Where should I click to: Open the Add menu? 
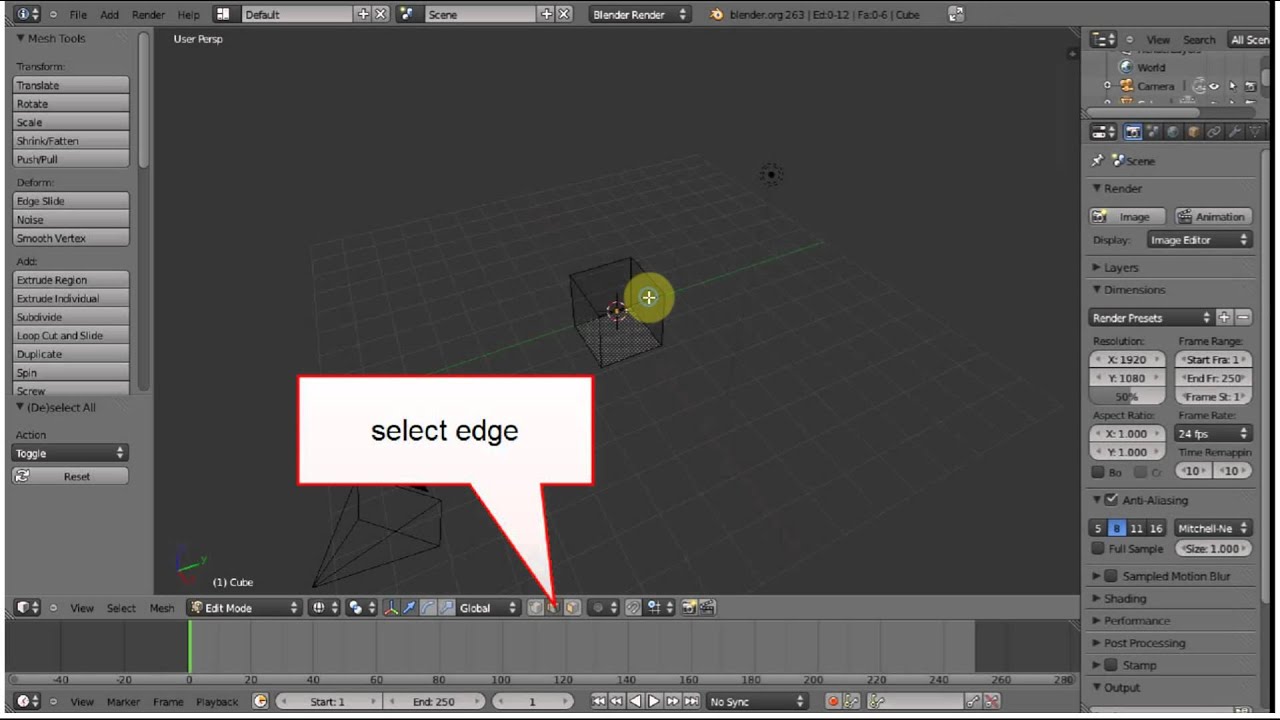tap(109, 14)
